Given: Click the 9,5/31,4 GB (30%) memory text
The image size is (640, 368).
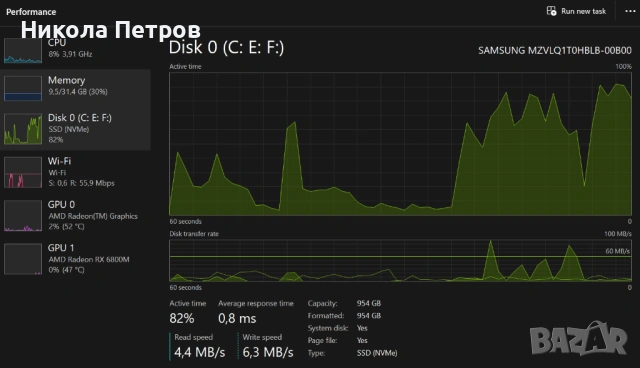Looking at the screenshot, I should [x=78, y=92].
